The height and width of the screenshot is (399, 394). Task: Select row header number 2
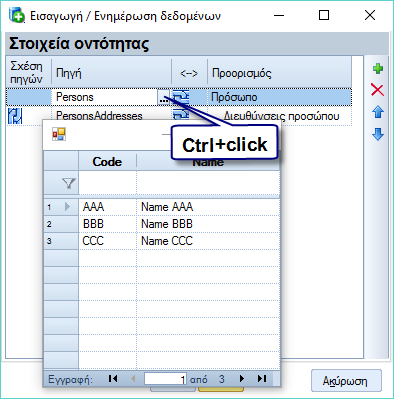point(61,224)
